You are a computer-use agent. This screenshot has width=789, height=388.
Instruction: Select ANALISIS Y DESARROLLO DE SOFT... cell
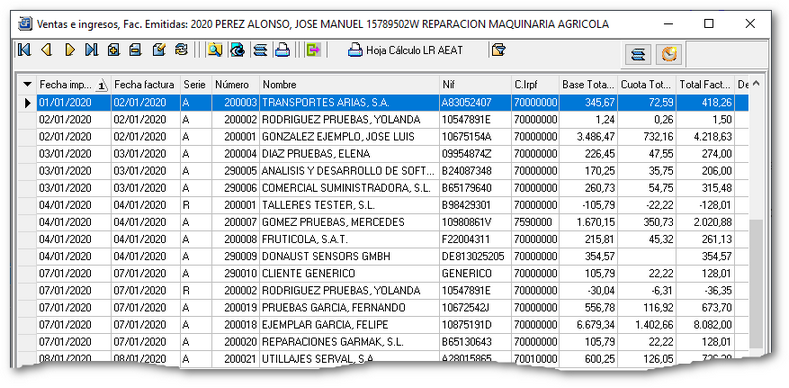349,171
